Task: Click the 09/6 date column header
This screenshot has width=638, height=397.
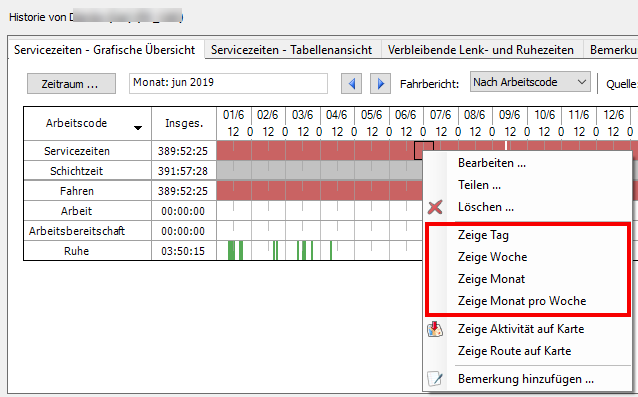Action: coord(509,116)
